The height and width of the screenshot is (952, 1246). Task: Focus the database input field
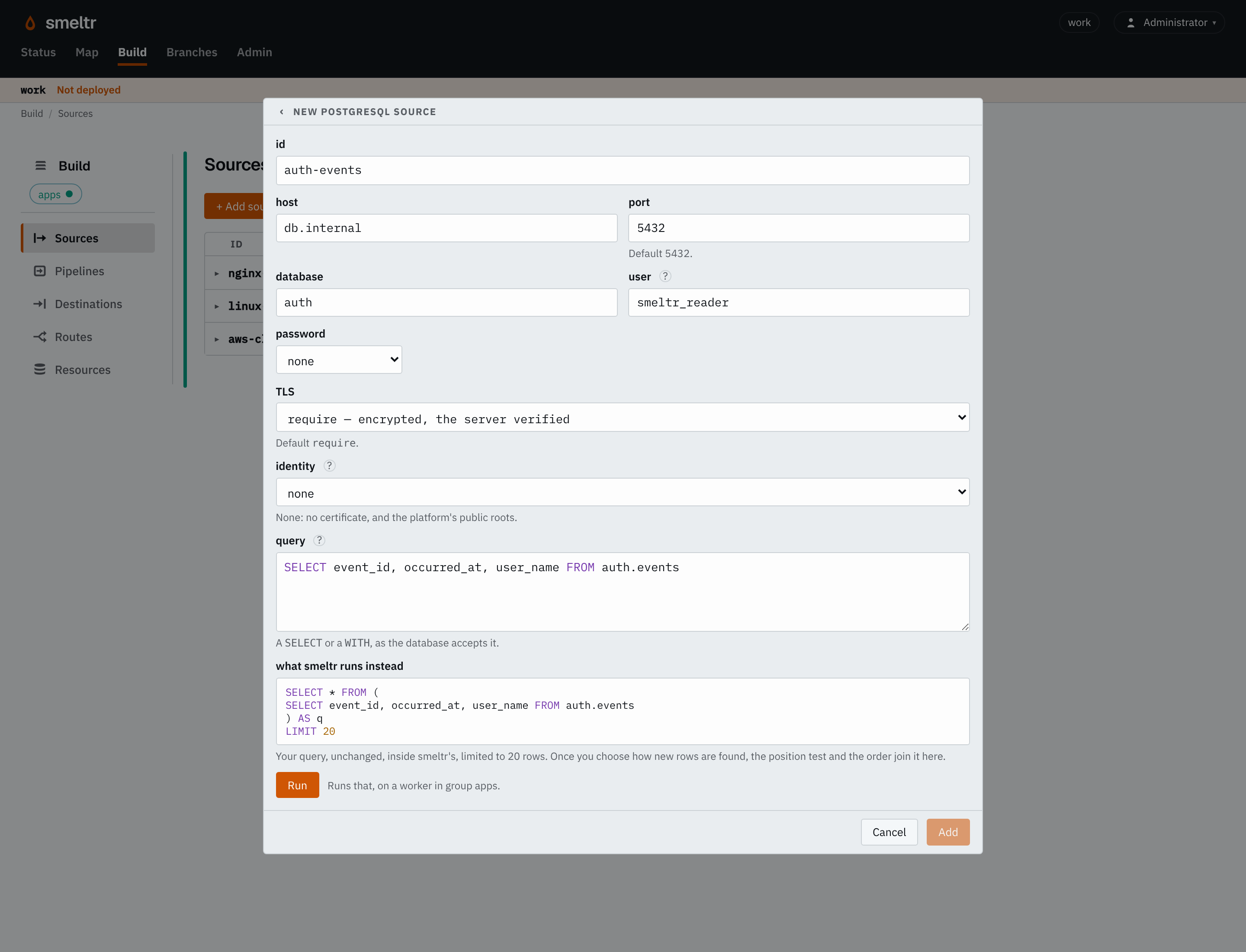click(446, 302)
